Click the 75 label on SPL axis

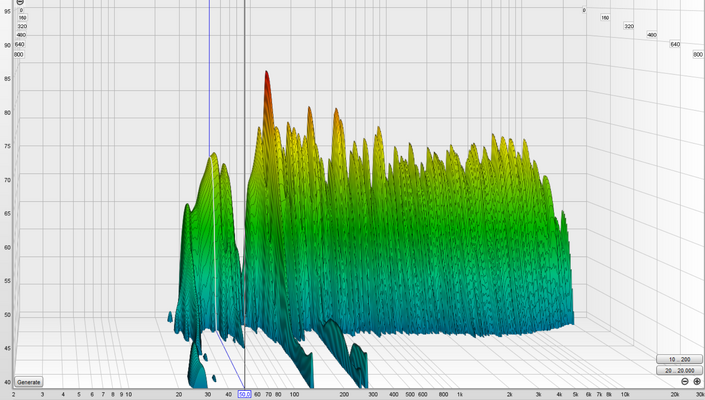[x=7, y=146]
